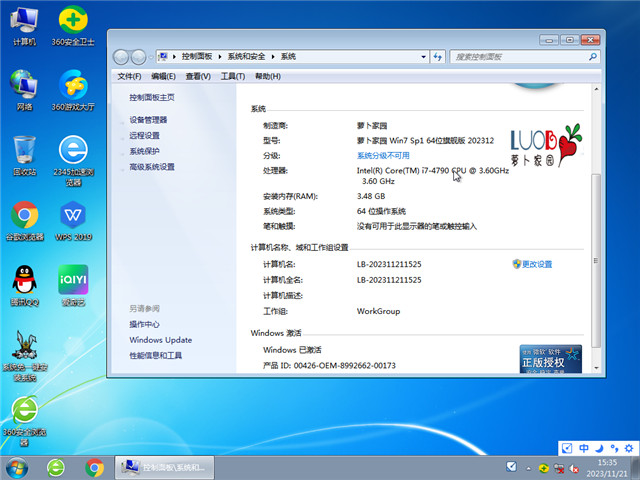Expand the arrow after 系统和安全 breadcrumb
The height and width of the screenshot is (480, 640).
point(273,57)
